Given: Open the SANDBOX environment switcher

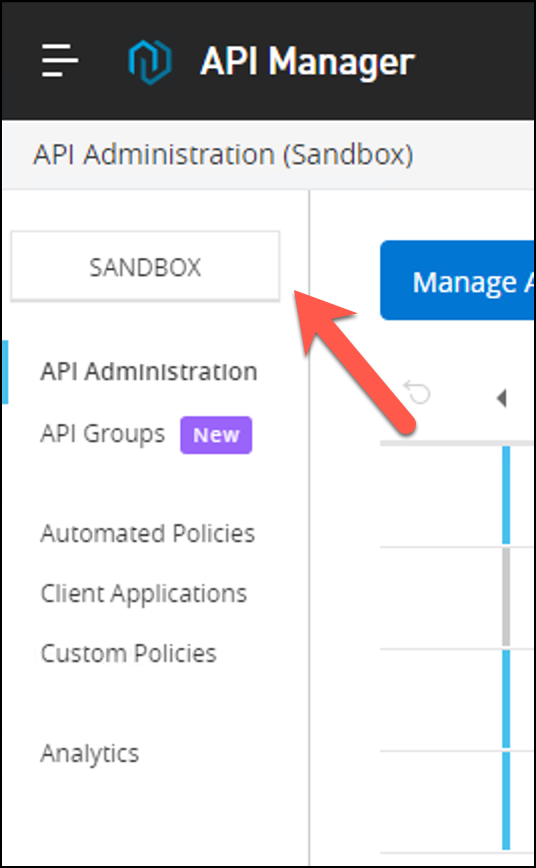Looking at the screenshot, I should coord(145,267).
